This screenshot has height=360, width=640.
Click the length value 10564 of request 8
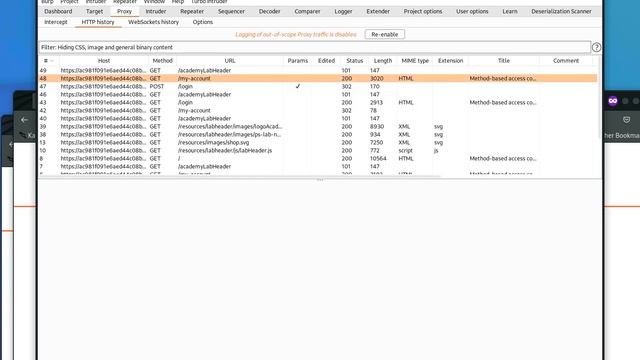(378, 158)
